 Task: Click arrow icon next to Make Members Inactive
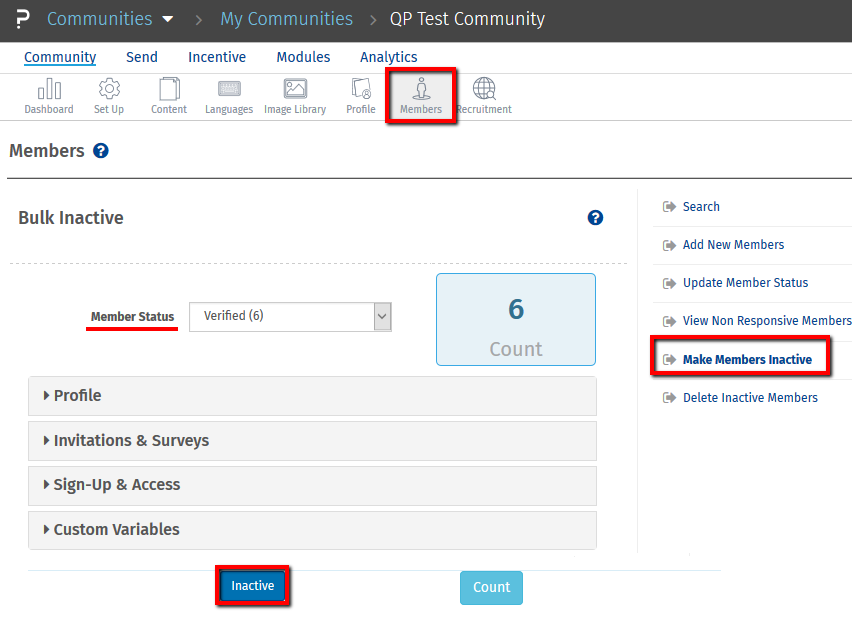tap(669, 359)
